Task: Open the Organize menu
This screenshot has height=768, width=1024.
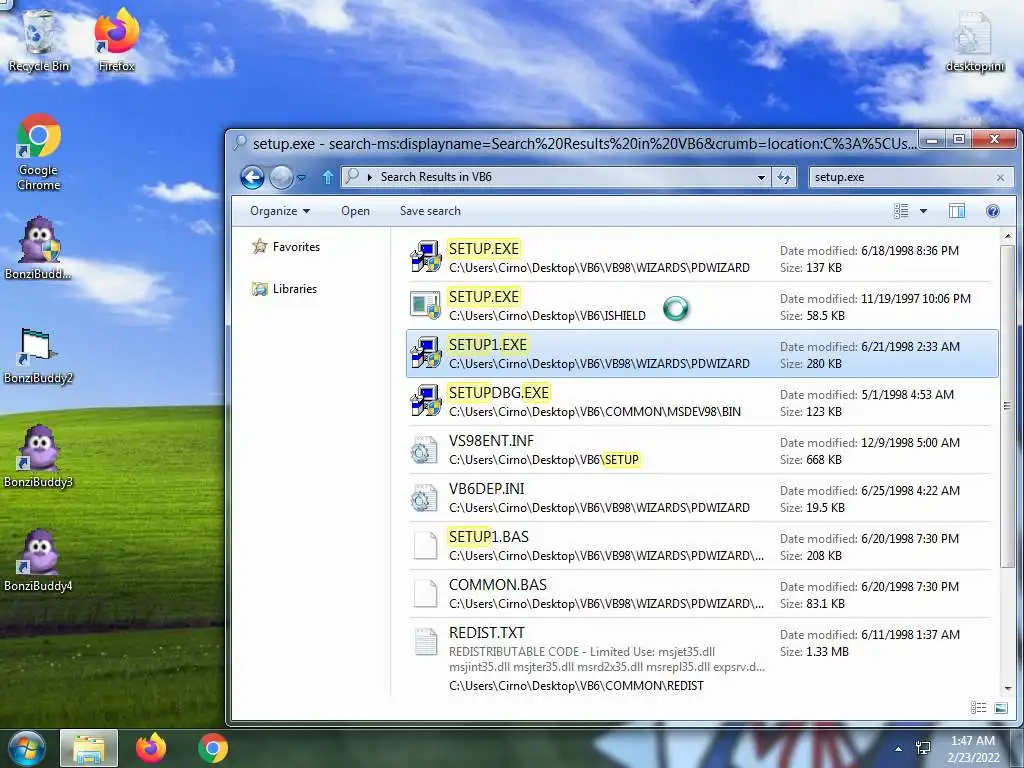Action: tap(280, 211)
